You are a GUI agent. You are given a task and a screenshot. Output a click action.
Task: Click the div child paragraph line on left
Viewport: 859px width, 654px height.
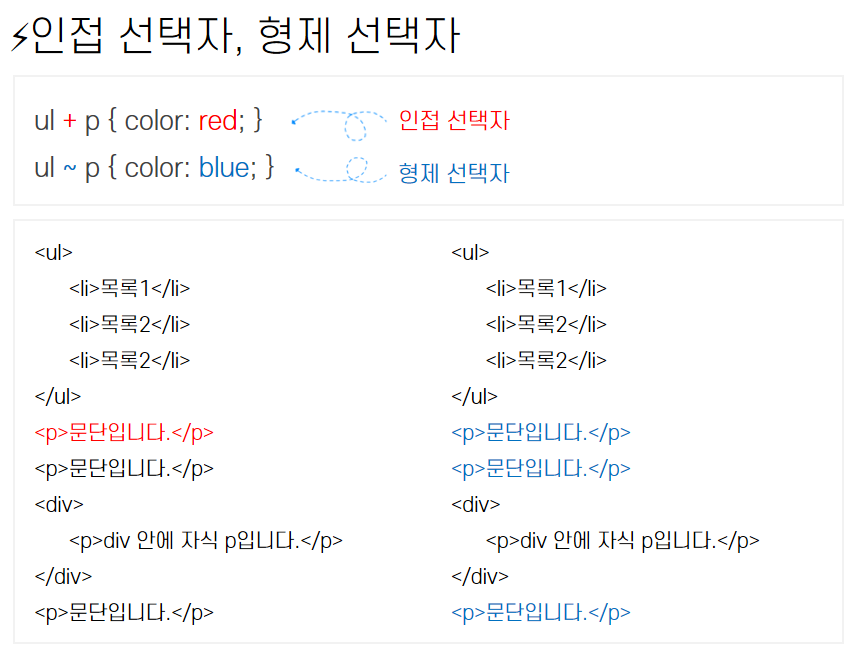[x=206, y=541]
